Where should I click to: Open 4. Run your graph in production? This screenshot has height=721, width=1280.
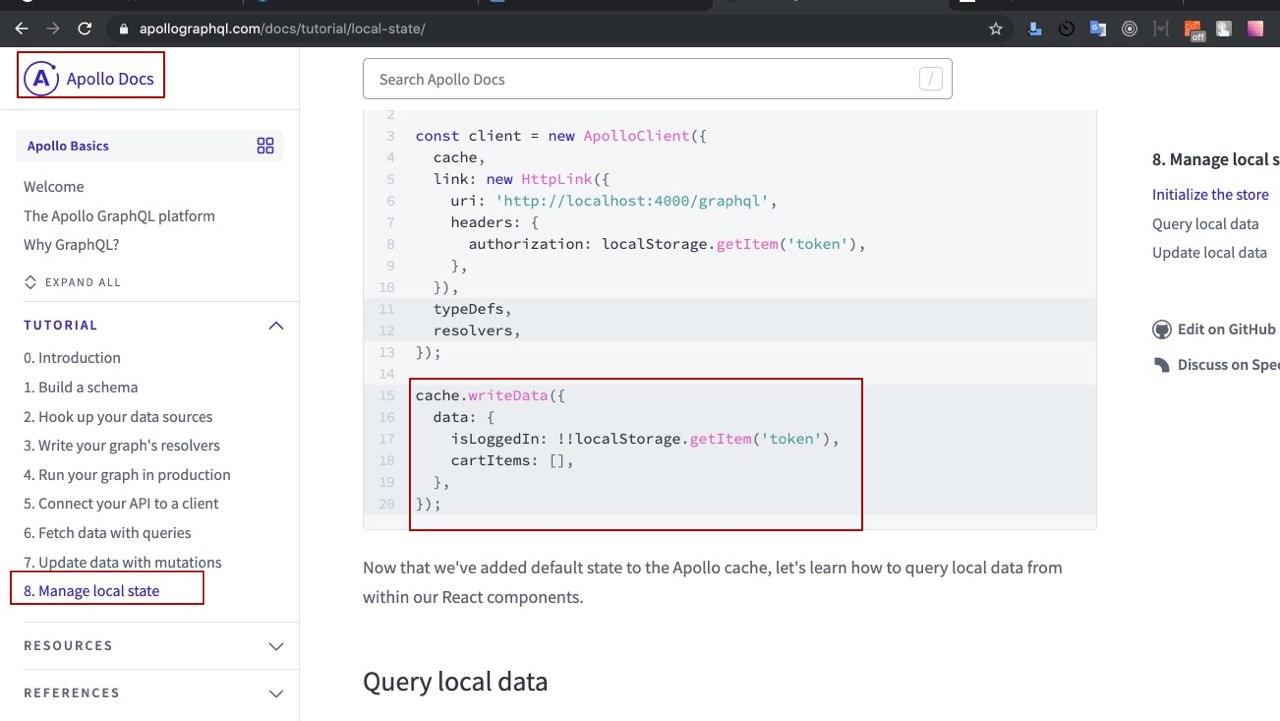pyautogui.click(x=127, y=475)
